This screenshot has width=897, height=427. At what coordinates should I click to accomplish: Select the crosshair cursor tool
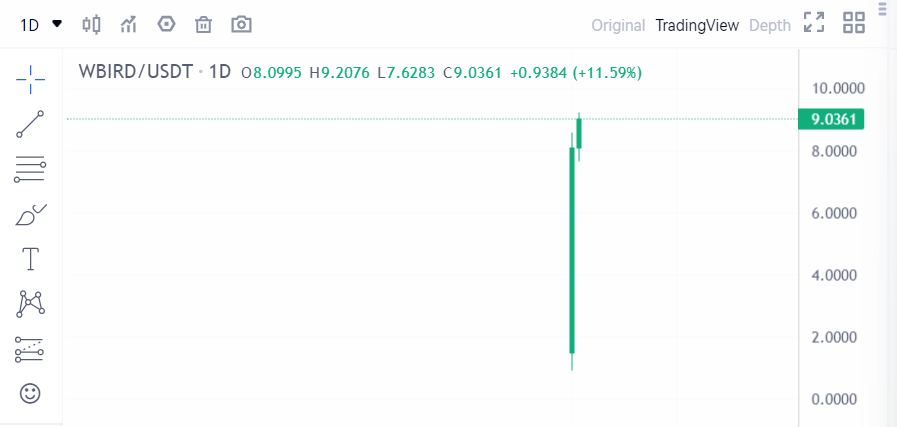pos(30,80)
